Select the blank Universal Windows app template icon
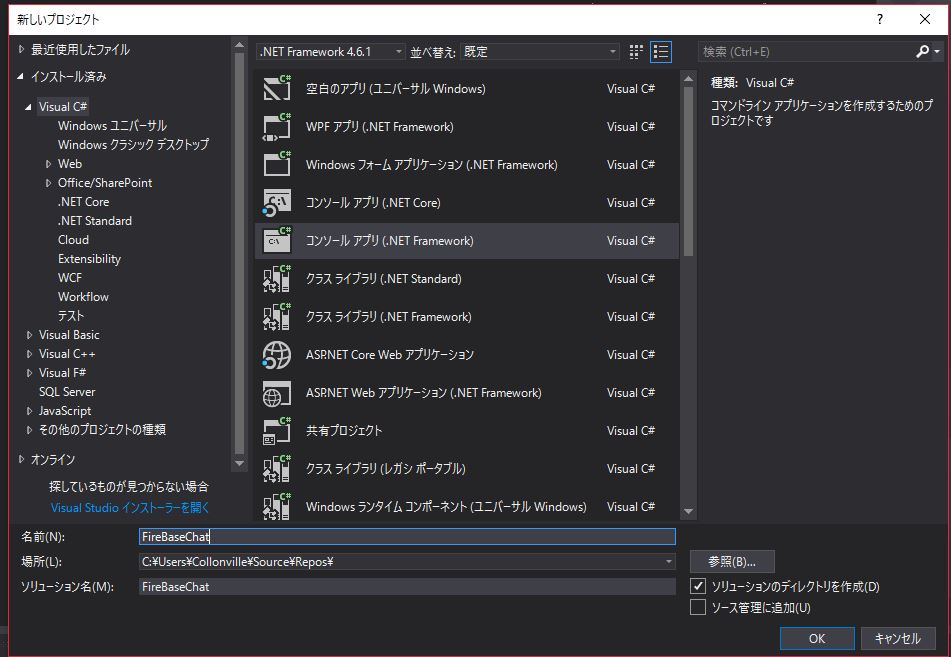This screenshot has height=657, width=951. [277, 89]
